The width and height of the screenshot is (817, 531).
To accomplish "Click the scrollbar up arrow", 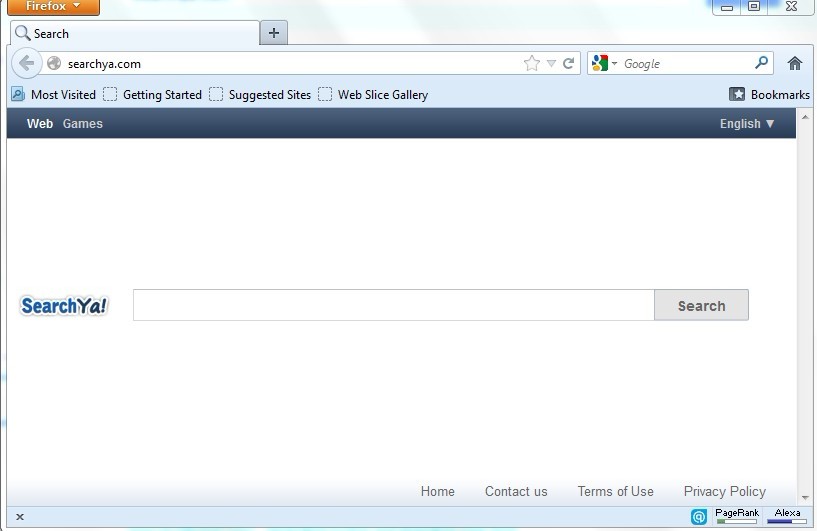I will tap(805, 117).
